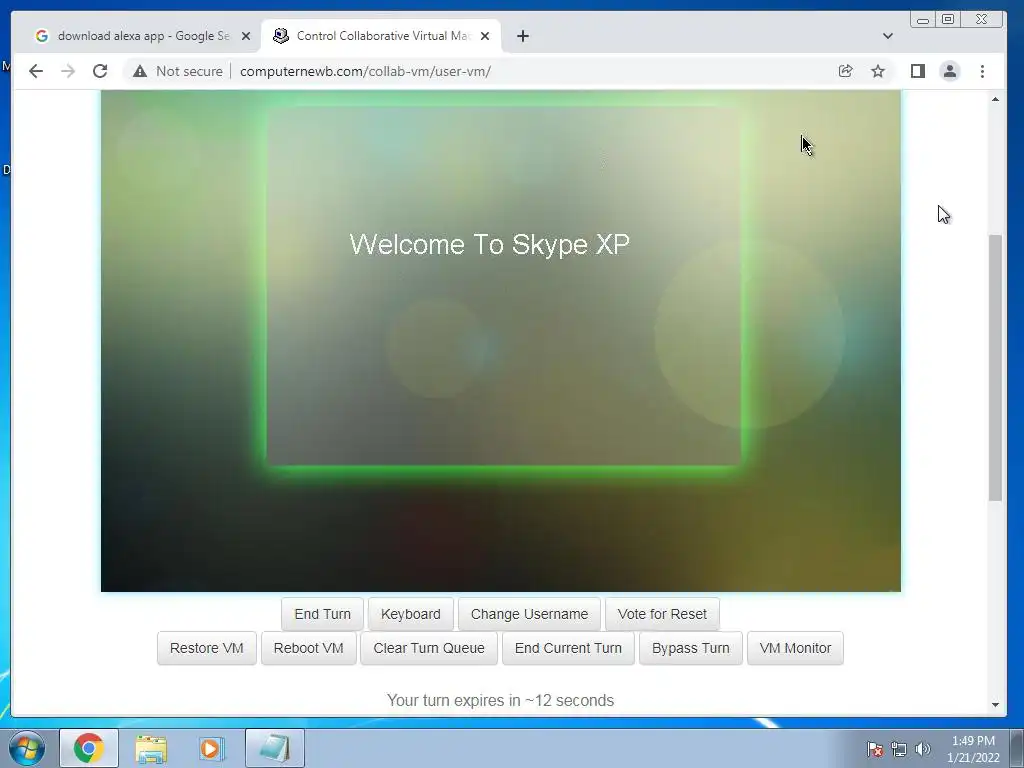The width and height of the screenshot is (1024, 768).
Task: Click Reboot VM button
Action: 308,648
